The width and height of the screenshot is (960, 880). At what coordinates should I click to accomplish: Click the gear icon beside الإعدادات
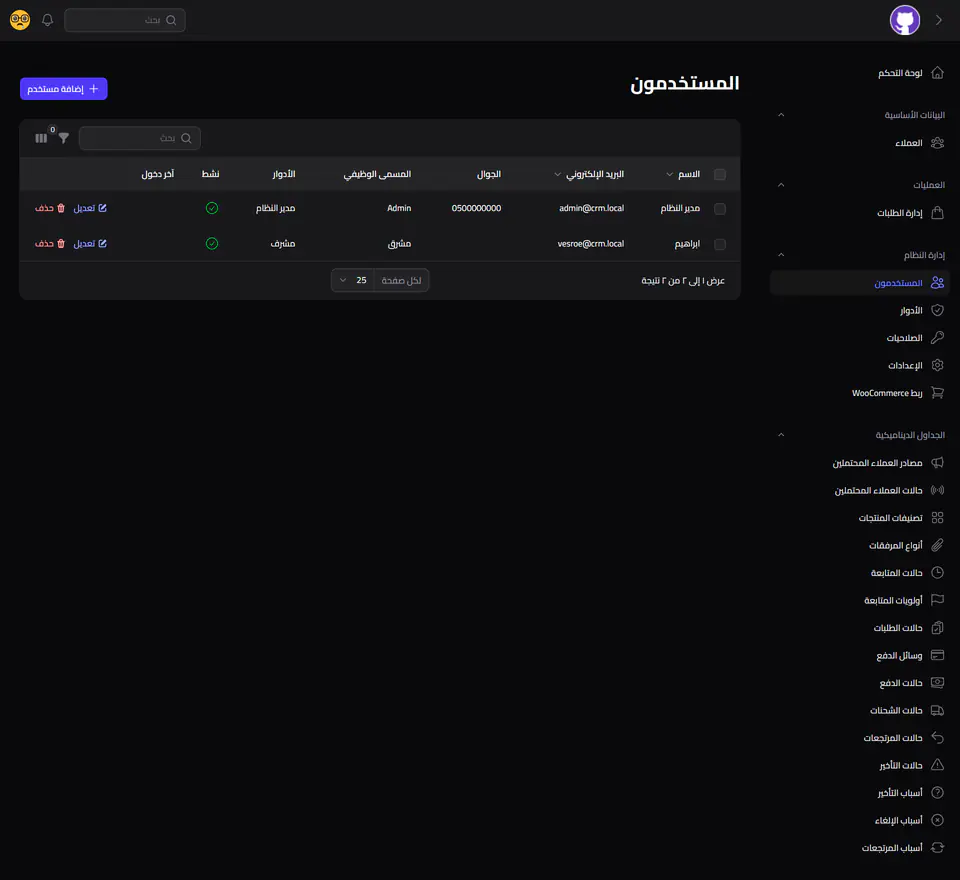point(937,365)
